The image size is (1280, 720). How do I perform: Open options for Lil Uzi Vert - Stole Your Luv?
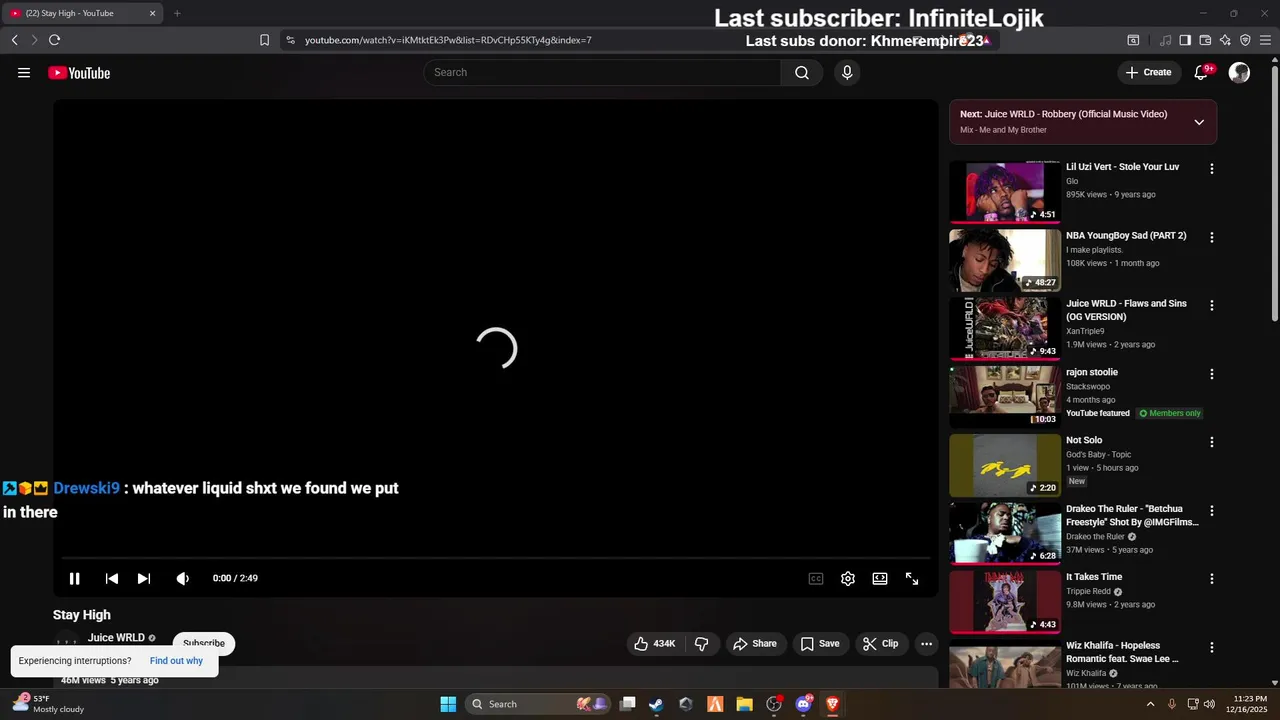(x=1212, y=169)
